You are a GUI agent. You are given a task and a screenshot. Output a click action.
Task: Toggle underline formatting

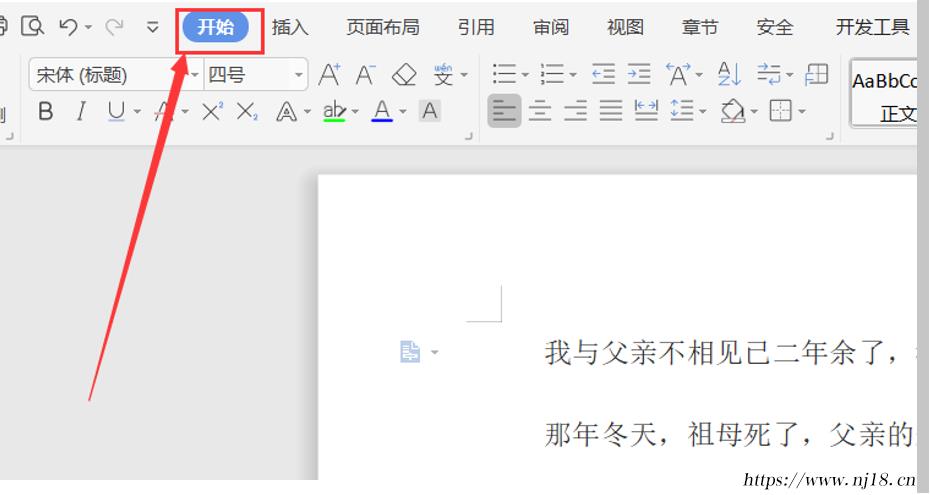pyautogui.click(x=116, y=111)
